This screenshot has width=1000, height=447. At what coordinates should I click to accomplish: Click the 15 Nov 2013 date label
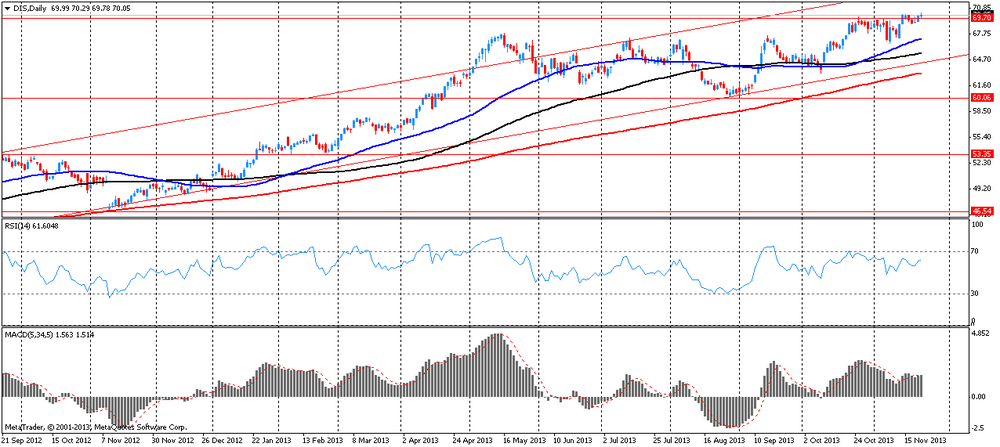[x=925, y=441]
